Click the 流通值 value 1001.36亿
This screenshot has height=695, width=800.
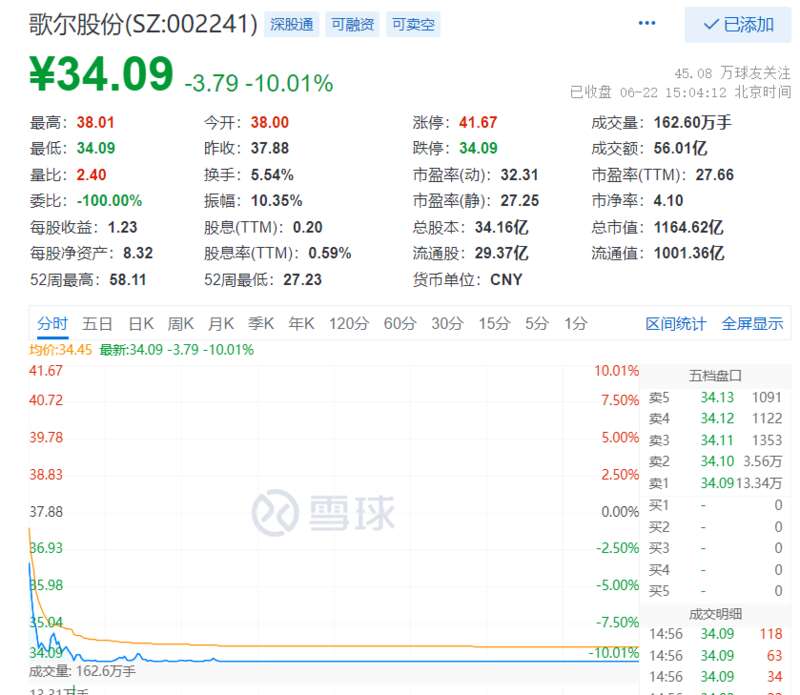point(689,253)
